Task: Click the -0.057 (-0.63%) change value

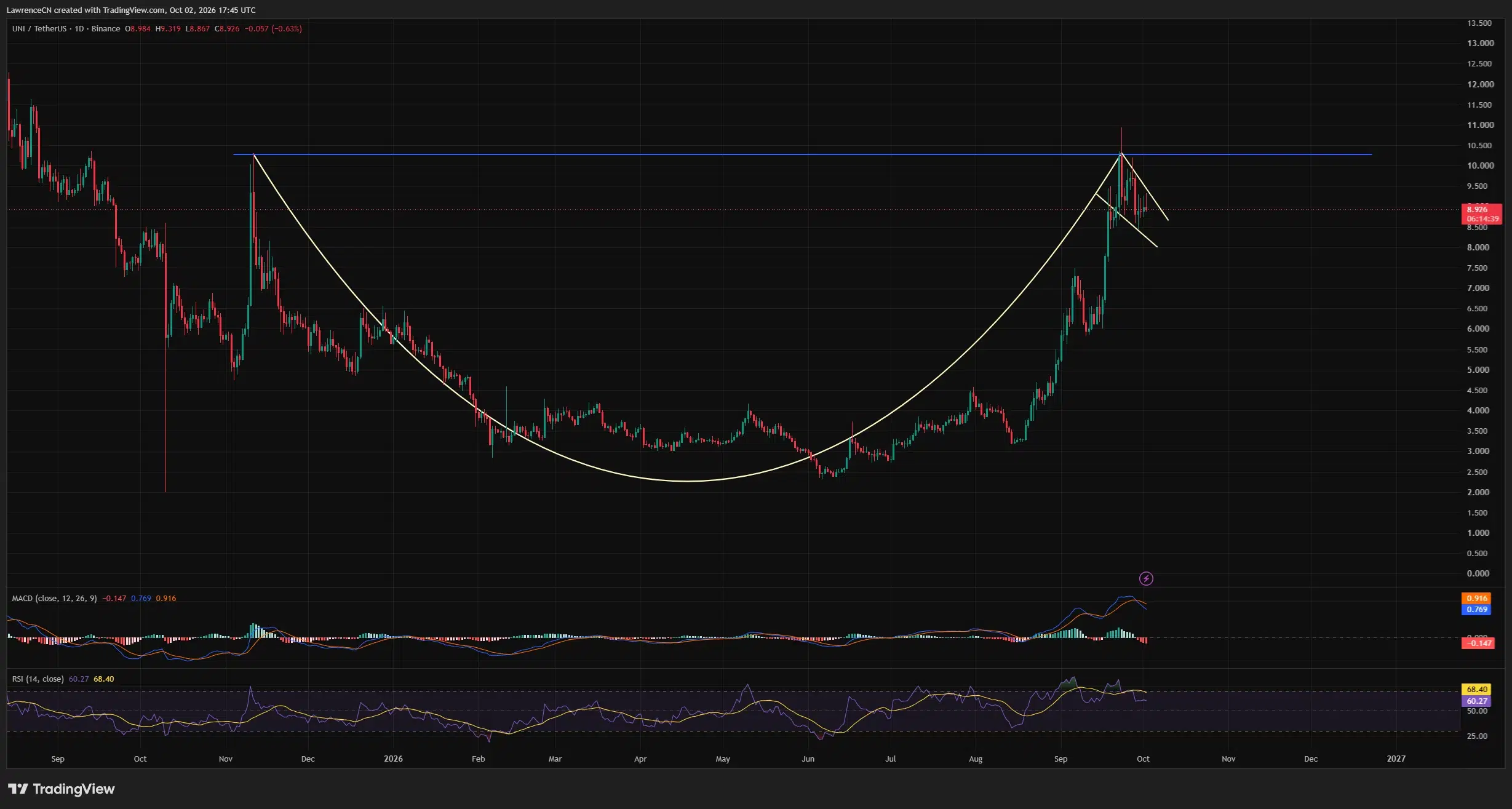Action: [x=273, y=29]
